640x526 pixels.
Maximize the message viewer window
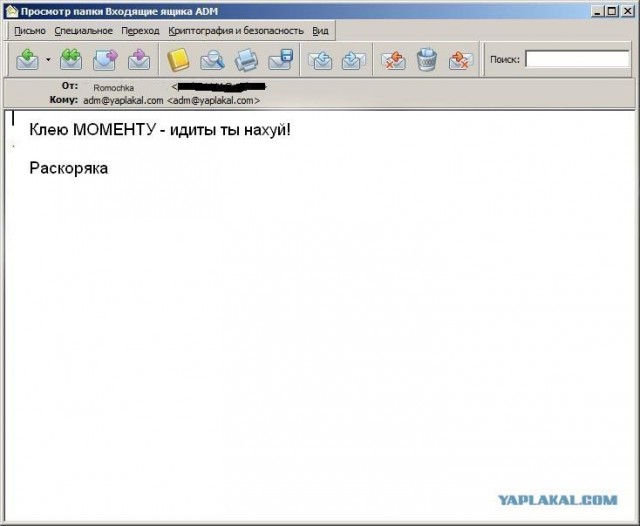coord(612,11)
